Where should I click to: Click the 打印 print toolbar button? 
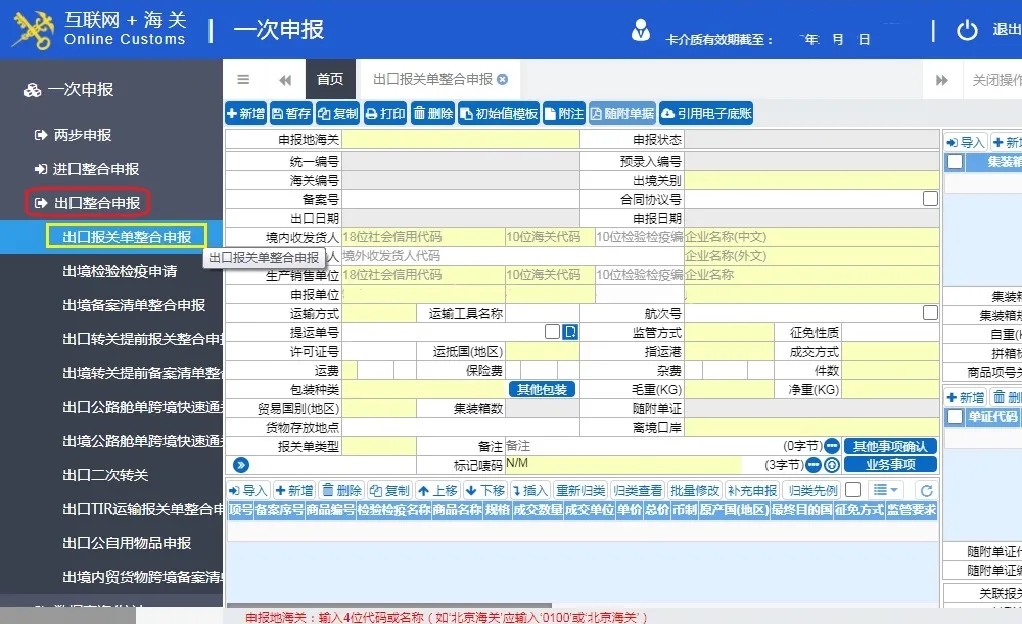[385, 114]
